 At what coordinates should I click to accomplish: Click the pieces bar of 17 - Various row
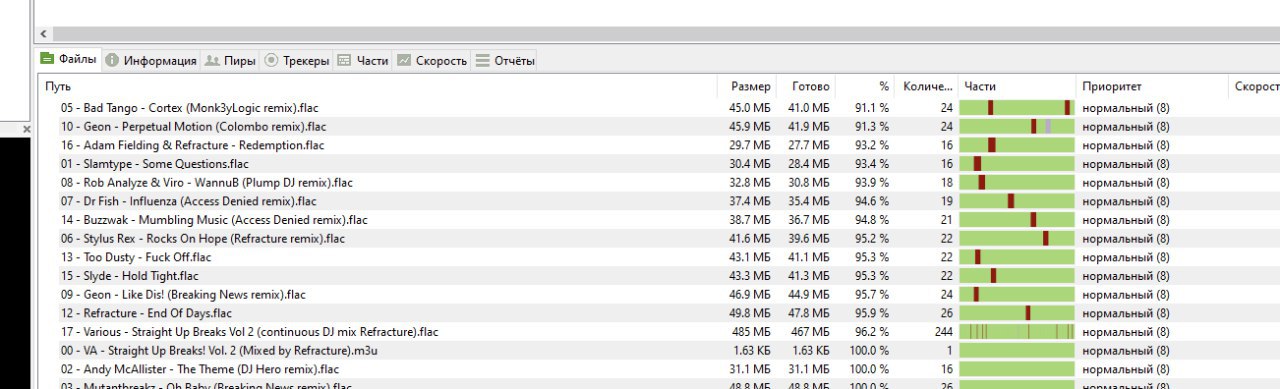(x=1016, y=331)
